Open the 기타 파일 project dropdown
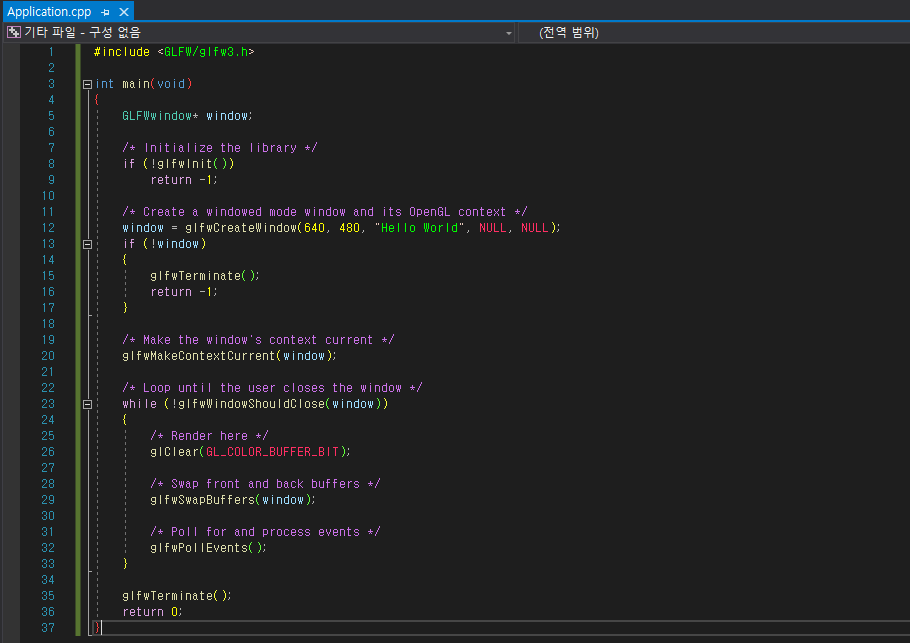 tap(259, 32)
